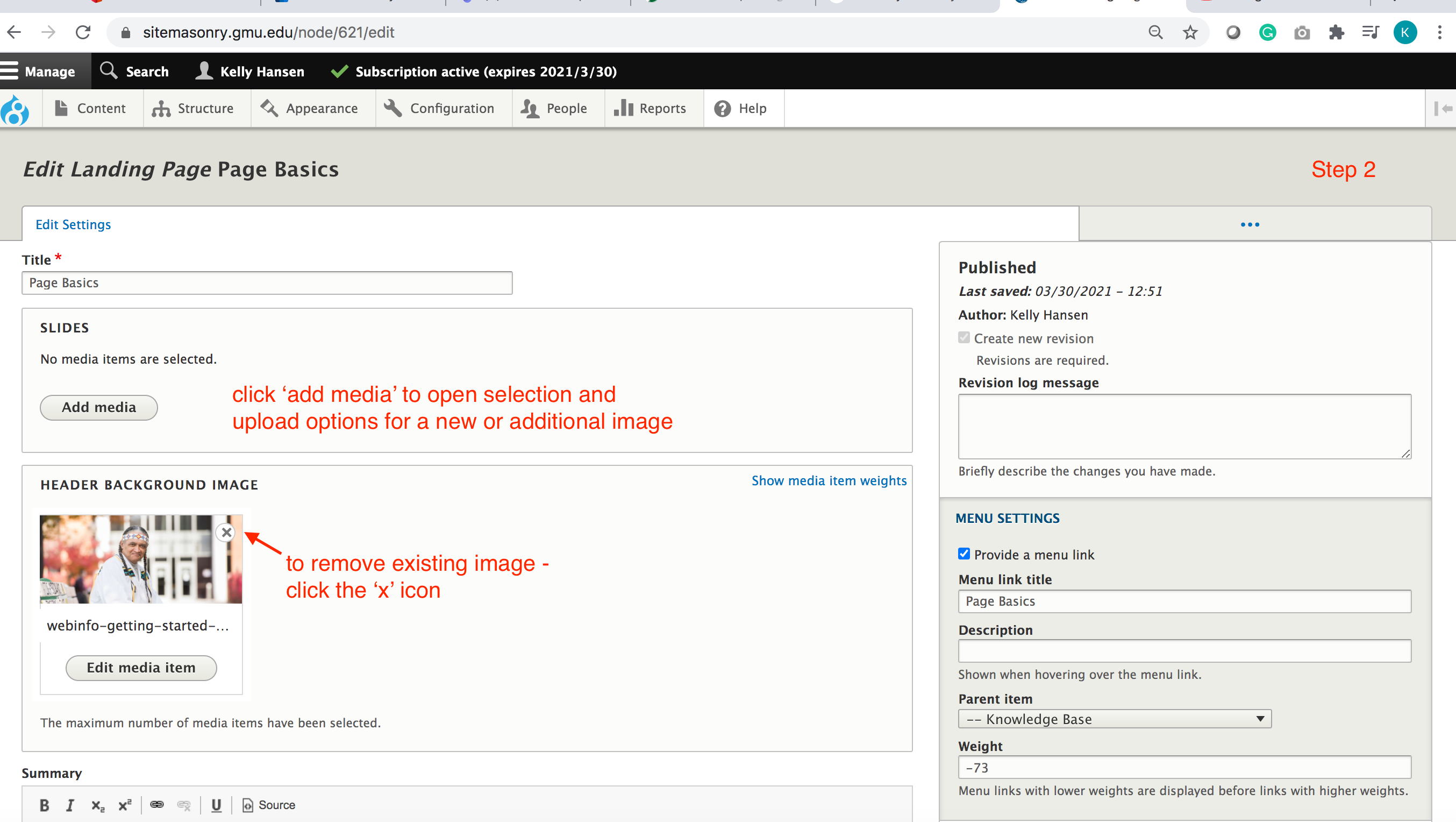Screen dimensions: 1456x822
Task: Toggle Underline formatting in editor
Action: pyautogui.click(x=216, y=805)
